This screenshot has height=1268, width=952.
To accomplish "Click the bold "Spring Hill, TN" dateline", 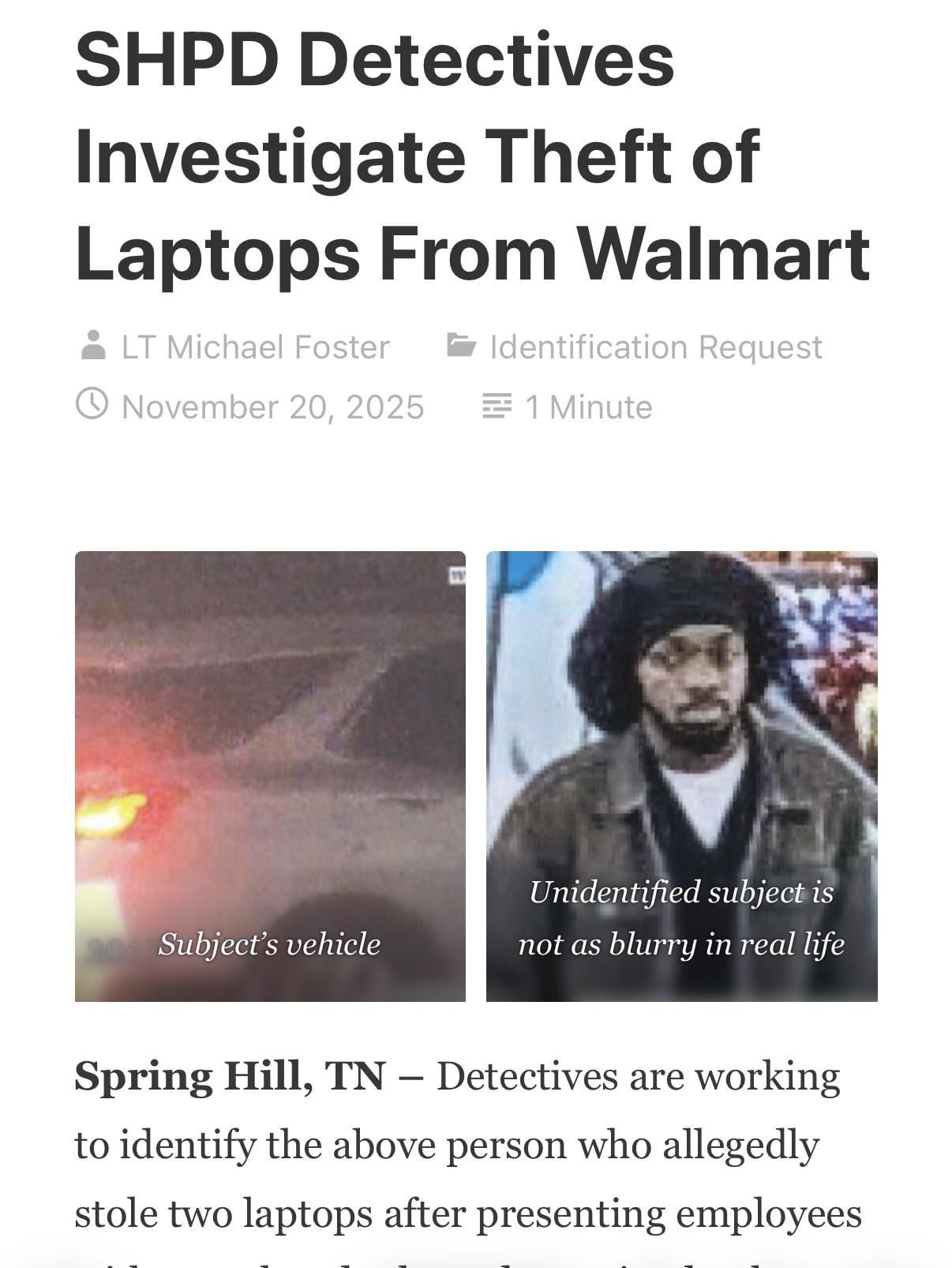I will 231,1076.
